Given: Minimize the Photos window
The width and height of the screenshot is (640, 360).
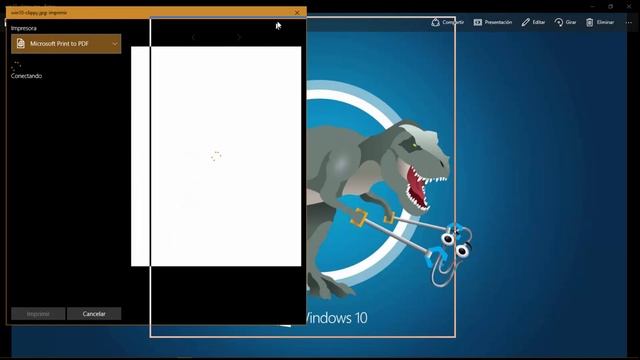Looking at the screenshot, I should 593,6.
